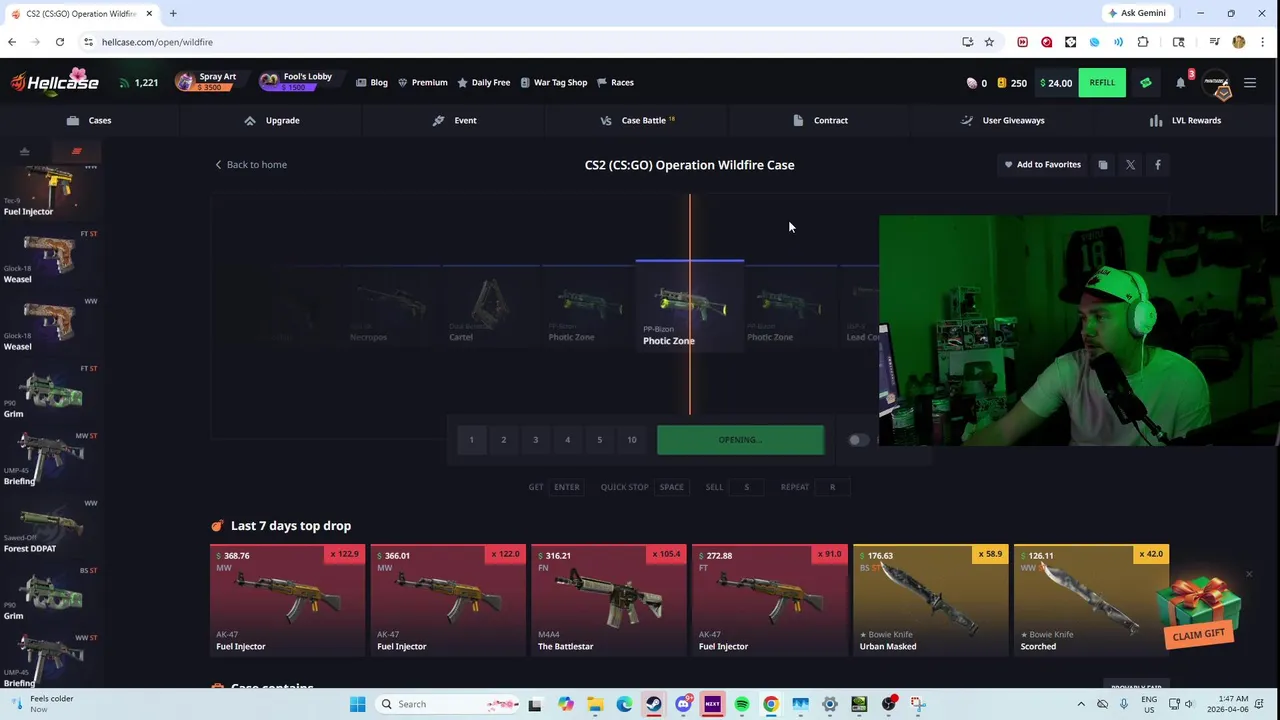Select 1 case to open

click(471, 440)
